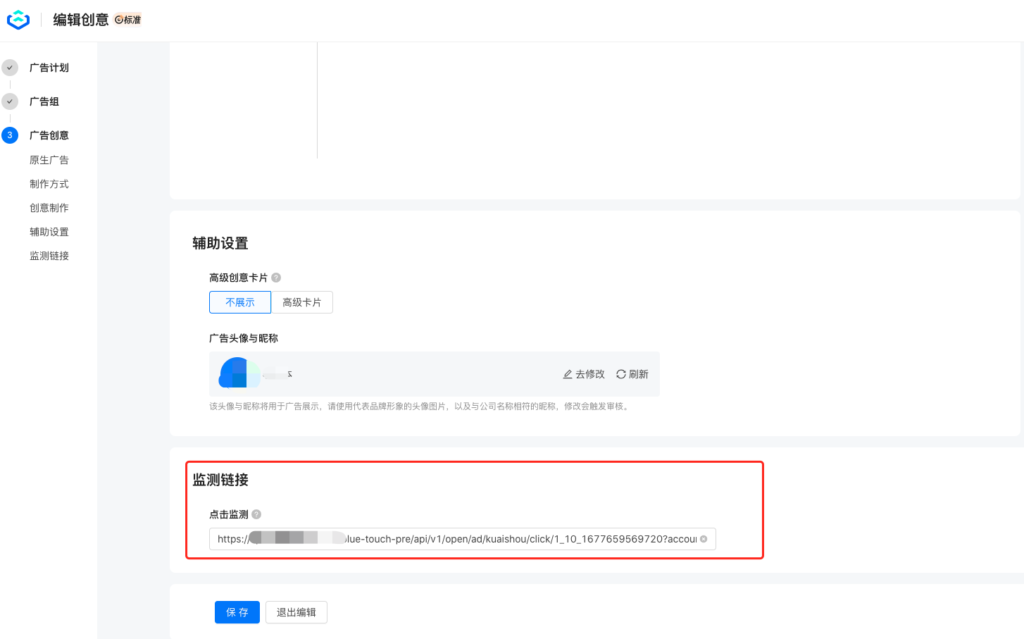Screen dimensions: 1024x639
Task: Select the 不展示 option
Action: coord(240,302)
